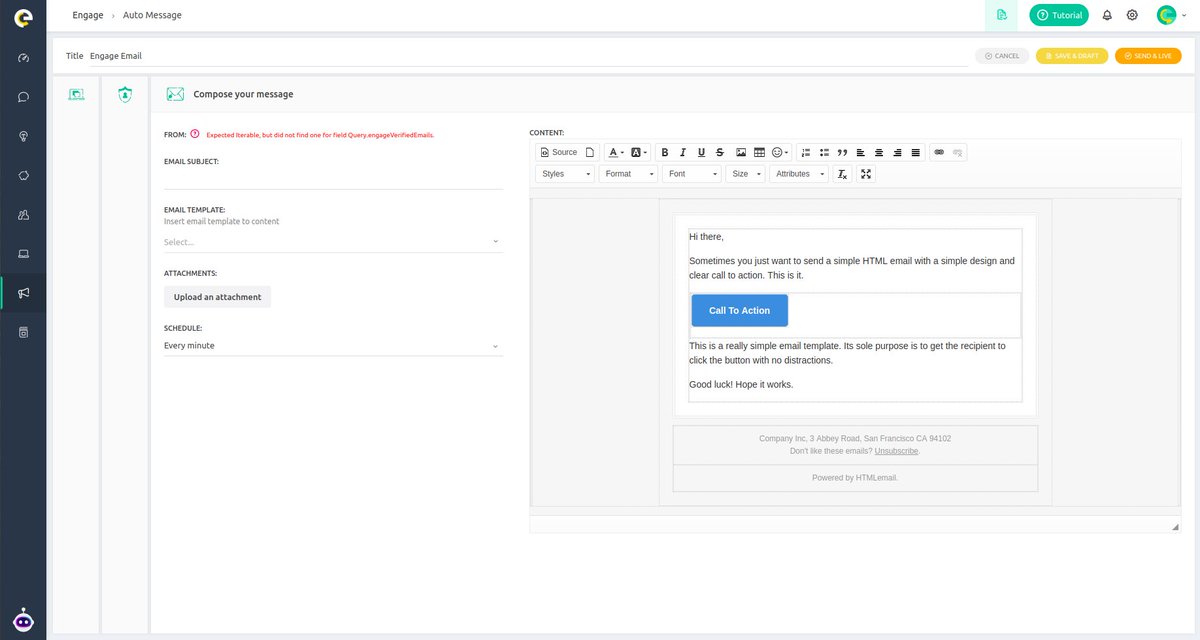
Task: Open the Font dropdown
Action: click(692, 173)
